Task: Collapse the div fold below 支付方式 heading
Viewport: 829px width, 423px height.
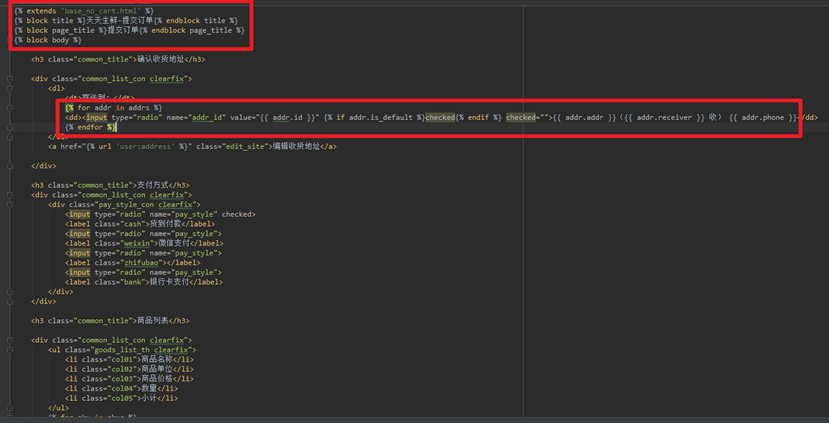Action: tap(10, 195)
